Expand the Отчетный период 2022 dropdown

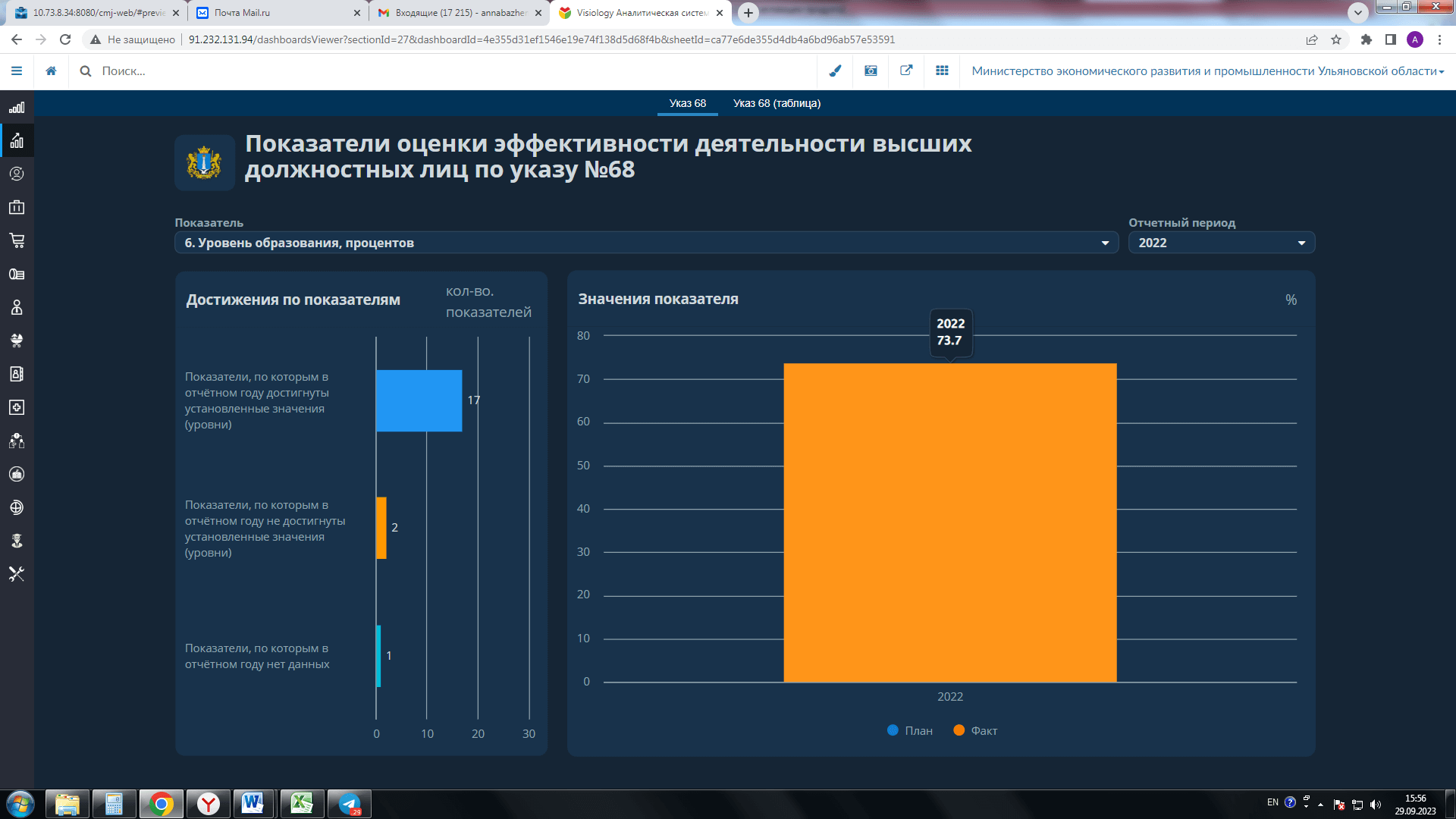[1221, 243]
